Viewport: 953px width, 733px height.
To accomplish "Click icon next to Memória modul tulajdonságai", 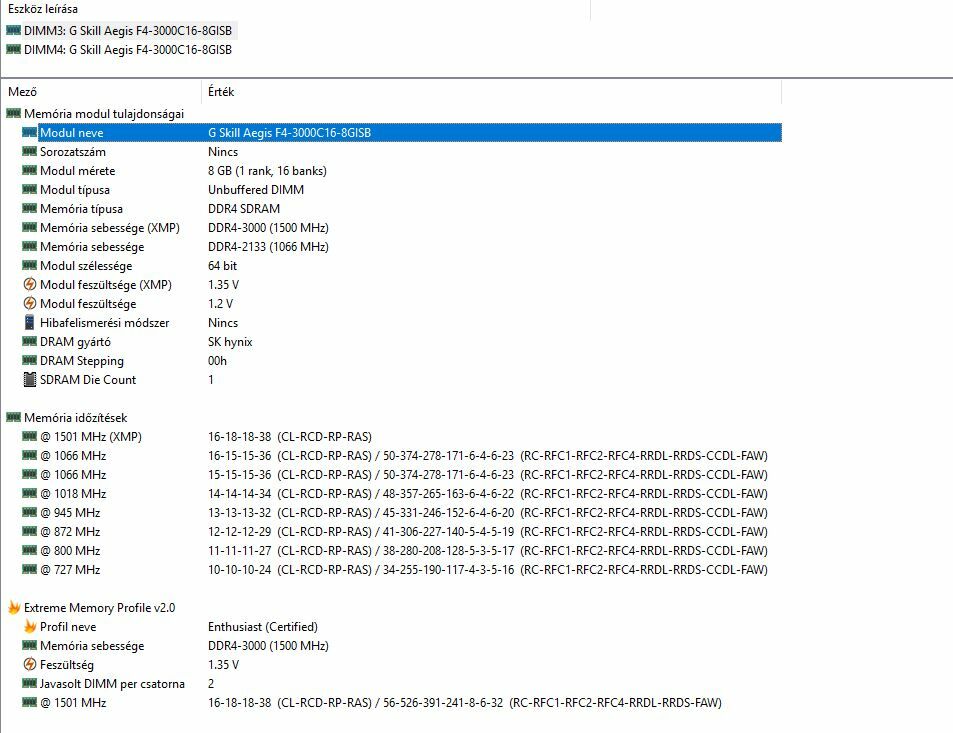I will [x=13, y=113].
